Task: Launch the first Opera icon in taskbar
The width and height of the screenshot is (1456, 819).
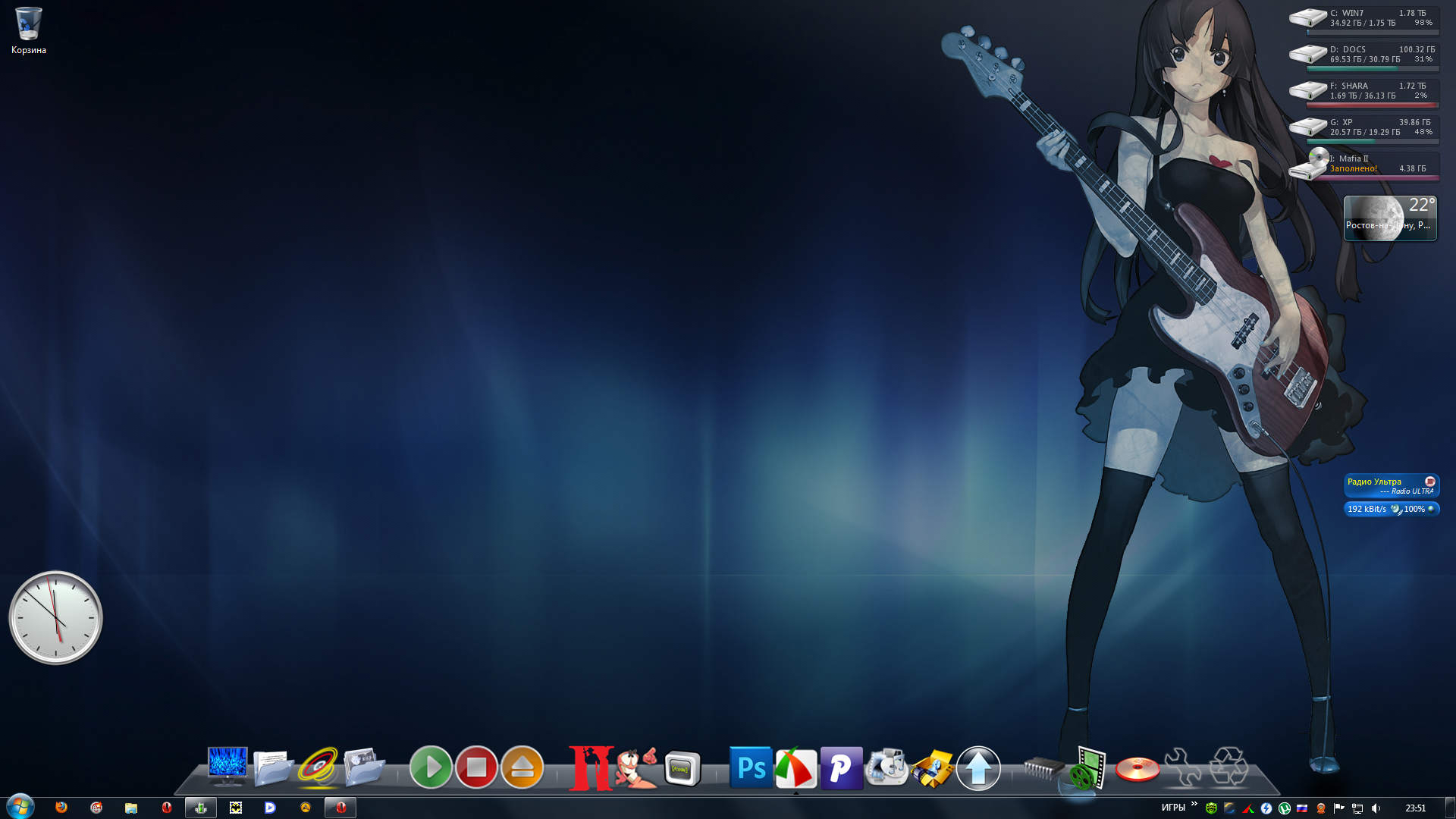Action: (x=167, y=808)
